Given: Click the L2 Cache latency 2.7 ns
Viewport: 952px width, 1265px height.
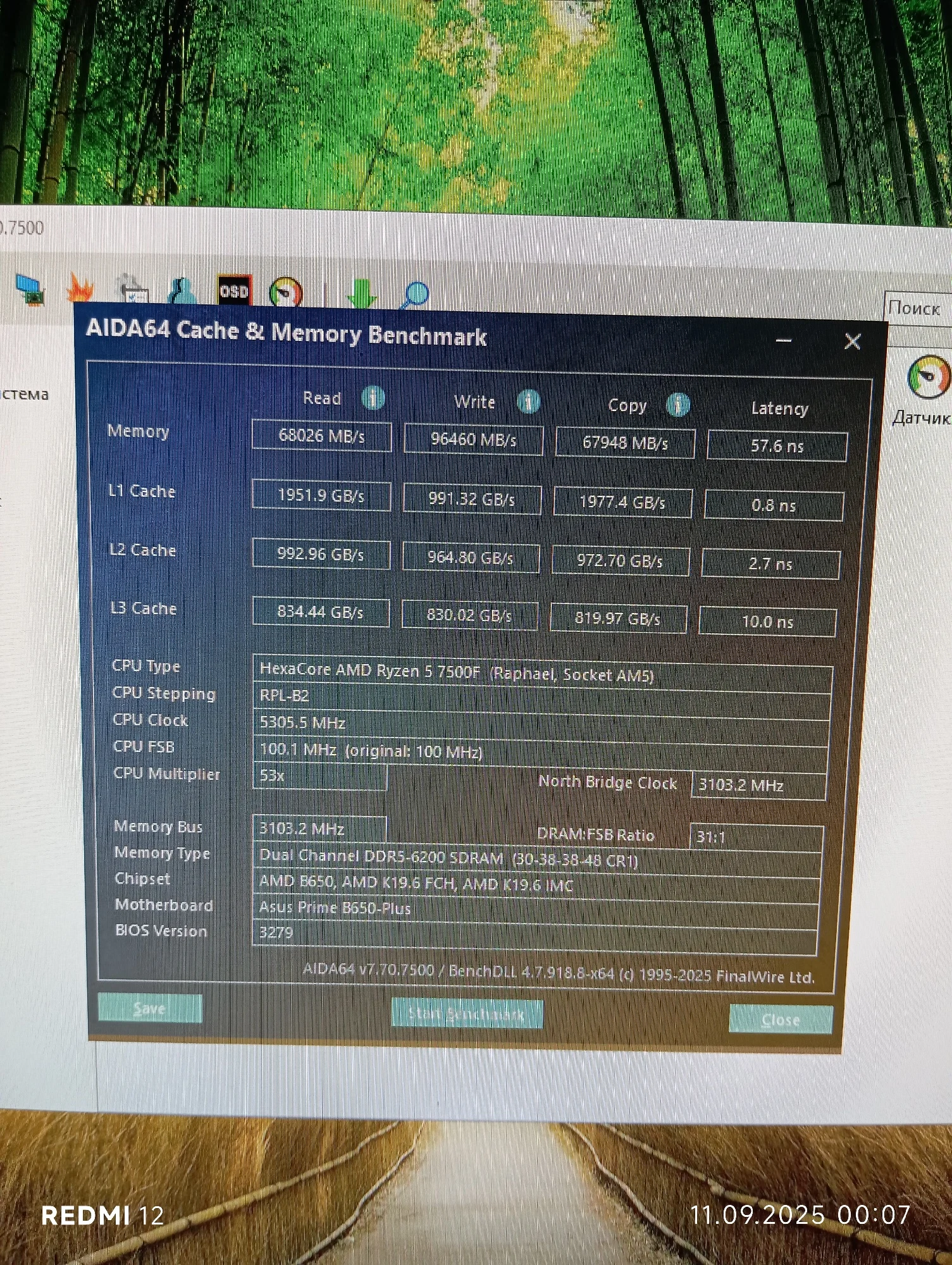Looking at the screenshot, I should [x=770, y=564].
